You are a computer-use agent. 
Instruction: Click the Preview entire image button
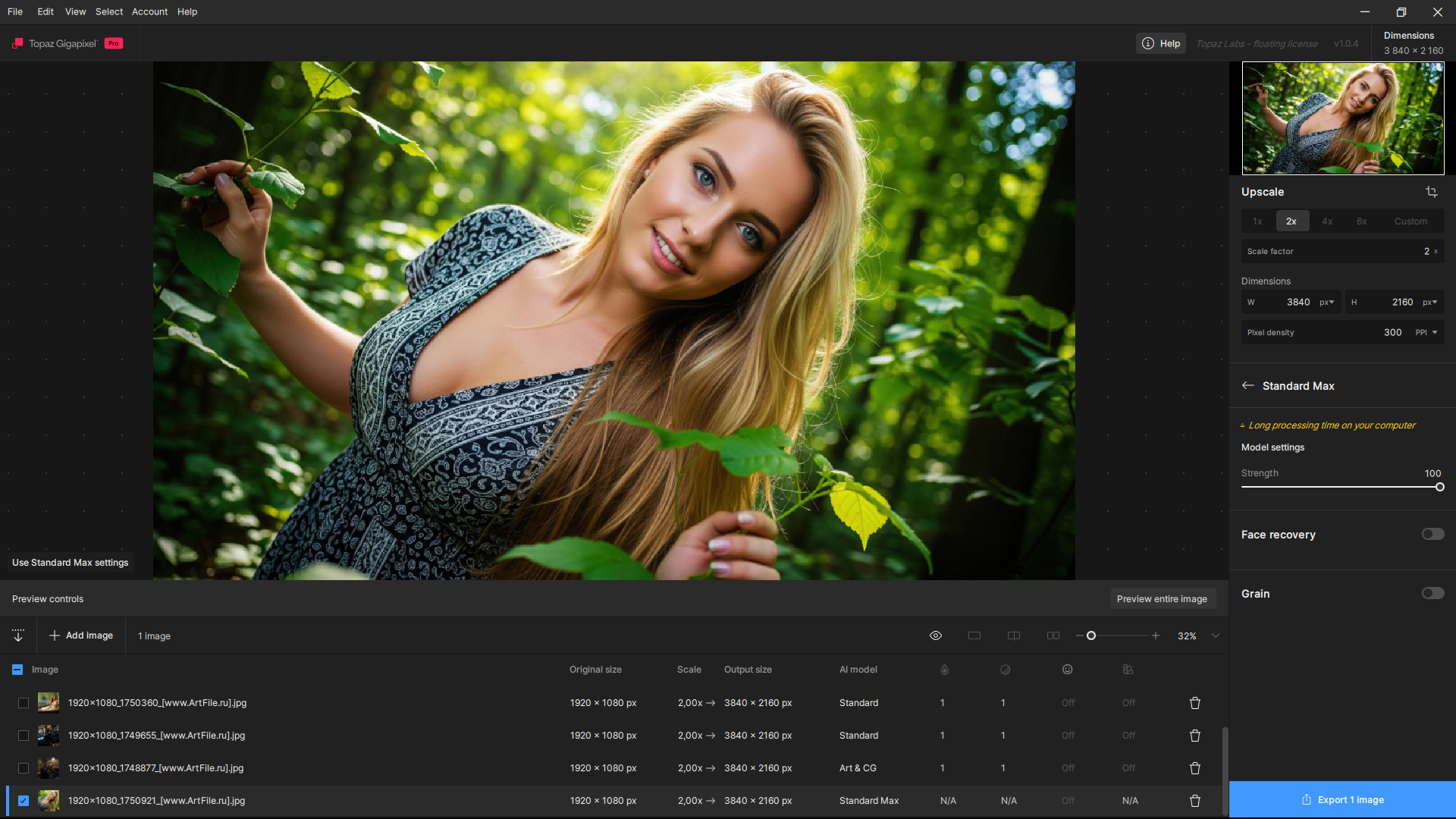[1162, 598]
